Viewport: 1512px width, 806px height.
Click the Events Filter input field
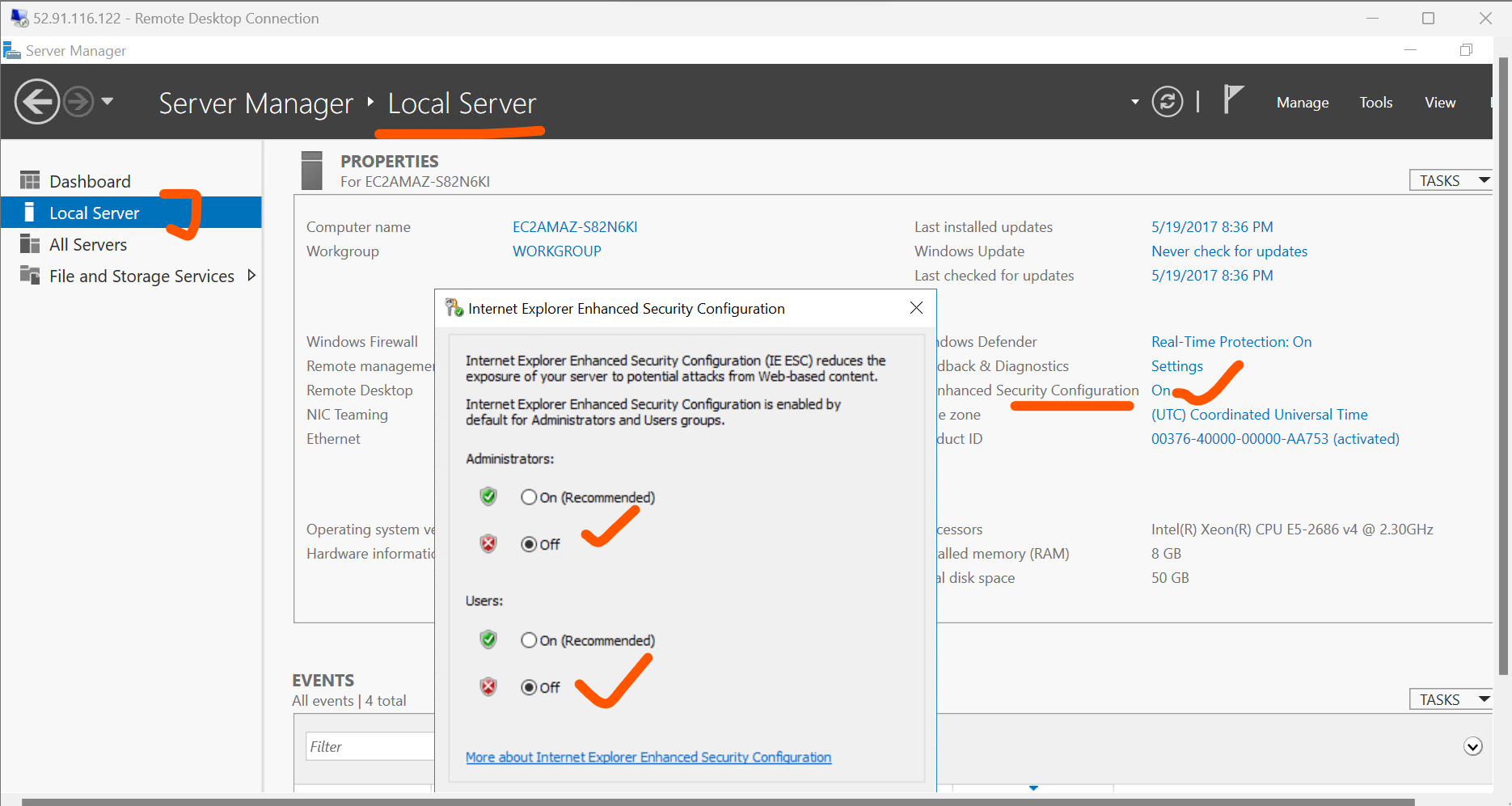[370, 746]
